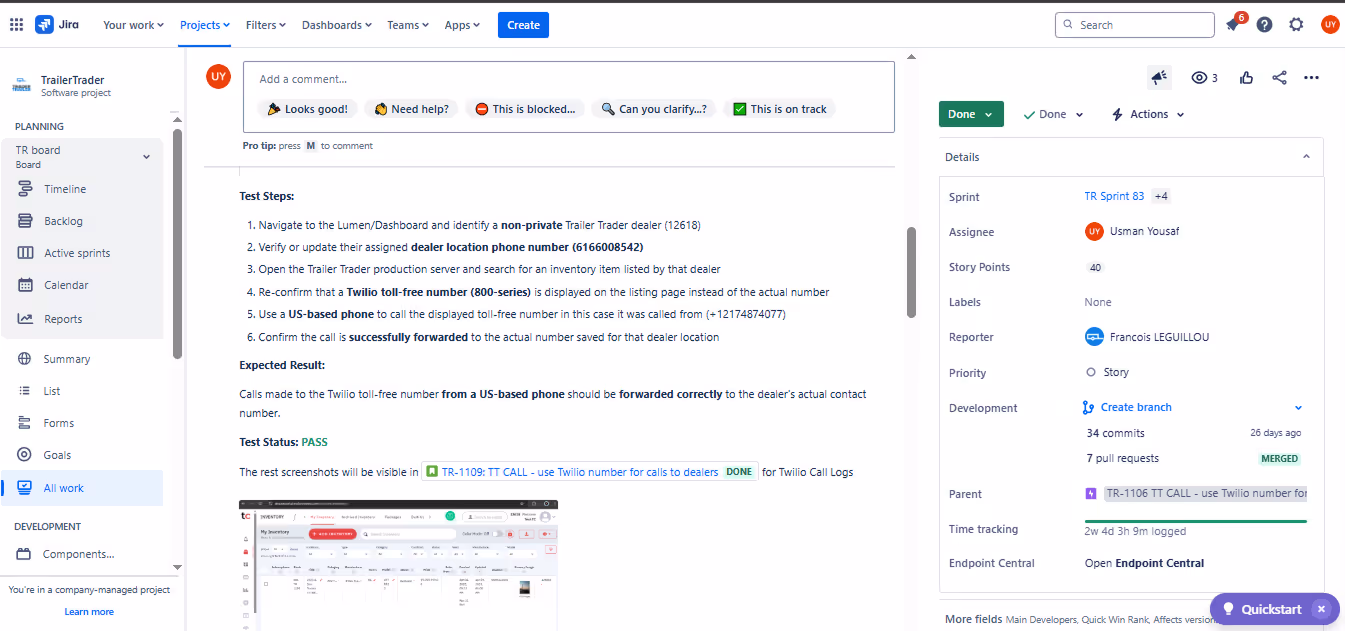Open the Teams dropdown menu
The width and height of the screenshot is (1345, 631).
[408, 25]
